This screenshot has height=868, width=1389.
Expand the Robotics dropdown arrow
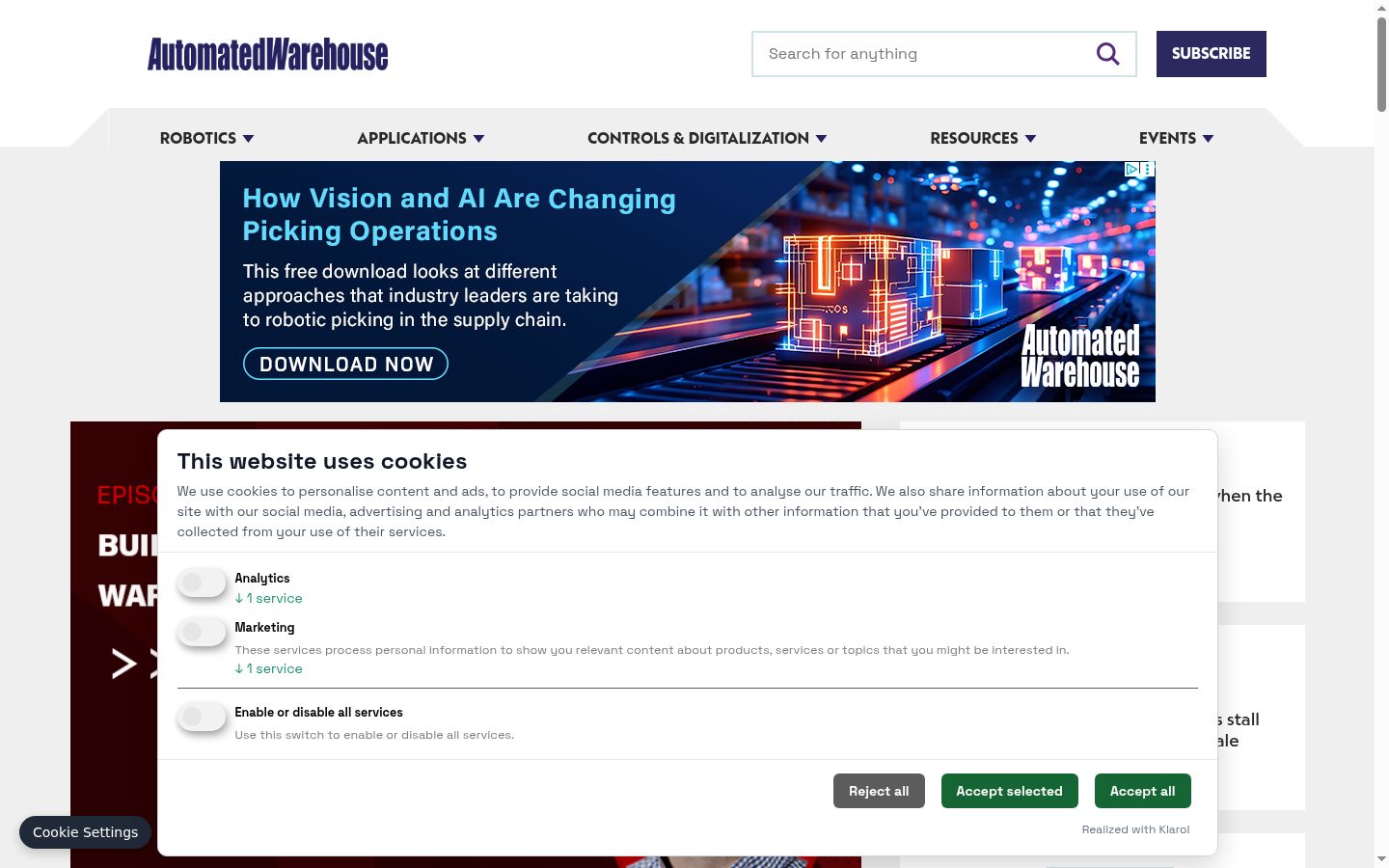click(x=248, y=139)
